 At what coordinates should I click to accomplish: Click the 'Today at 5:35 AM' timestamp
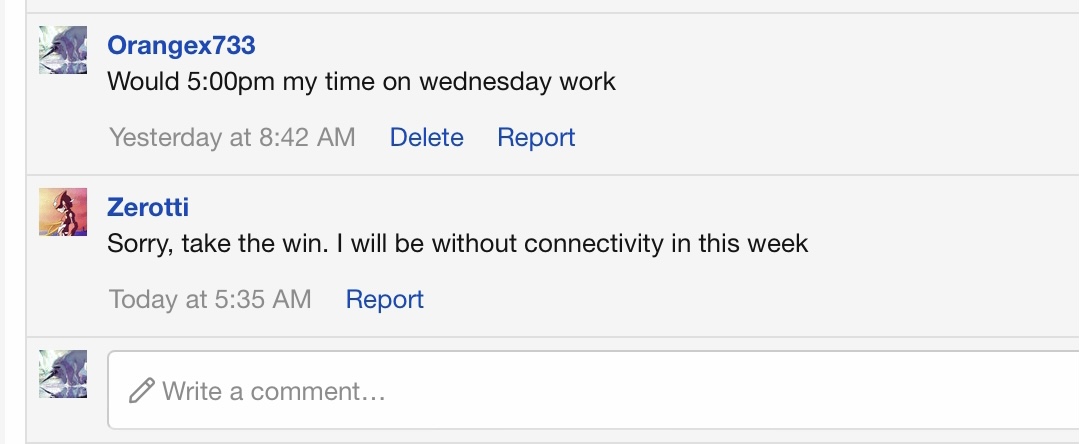210,299
